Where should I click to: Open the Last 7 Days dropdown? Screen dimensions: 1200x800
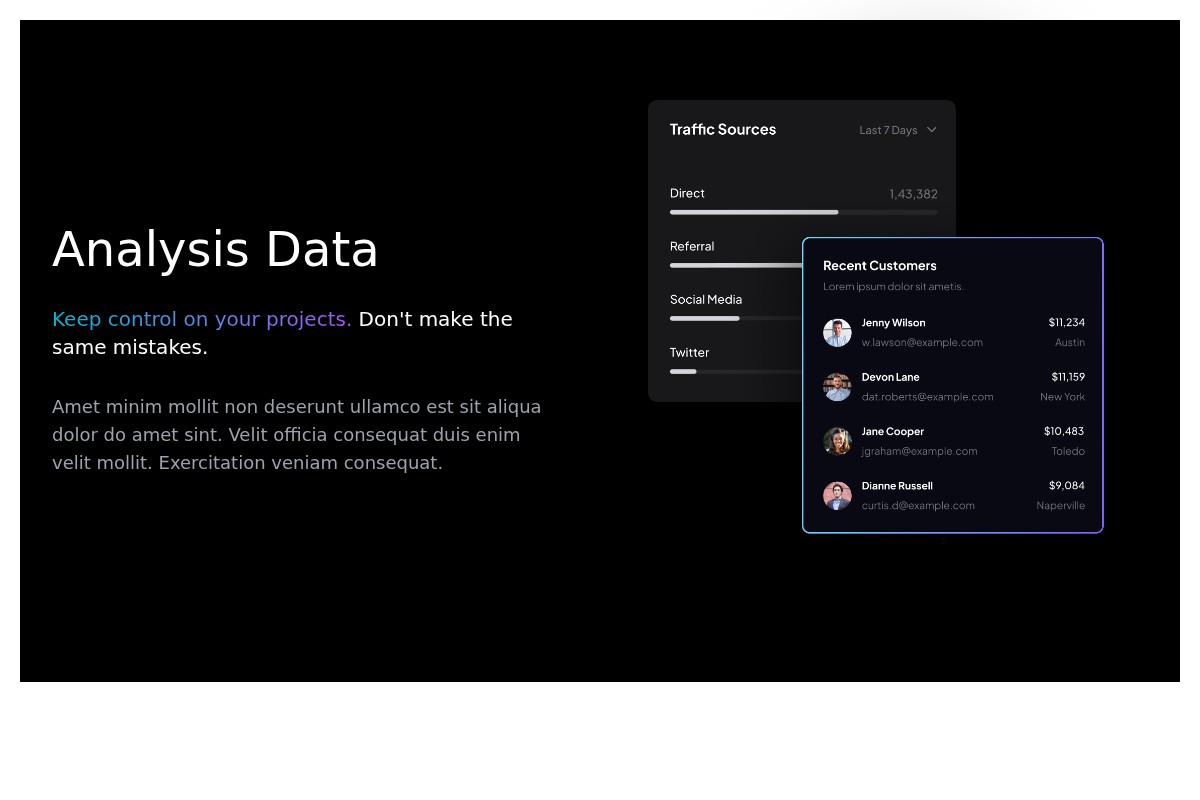click(888, 130)
